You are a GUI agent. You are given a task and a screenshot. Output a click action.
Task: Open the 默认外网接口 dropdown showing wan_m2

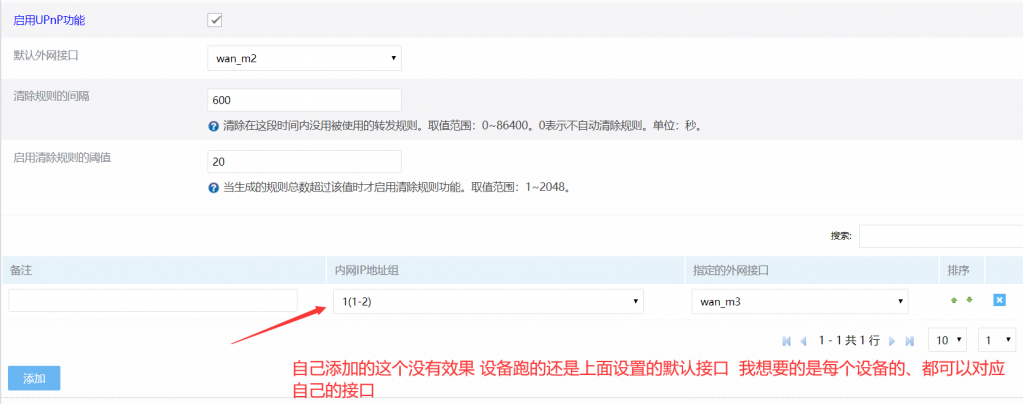pyautogui.click(x=303, y=58)
